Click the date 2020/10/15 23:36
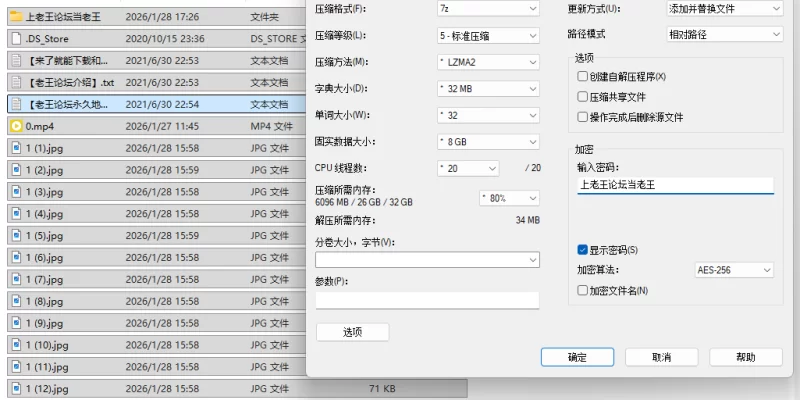This screenshot has height=400, width=800. pos(165,39)
